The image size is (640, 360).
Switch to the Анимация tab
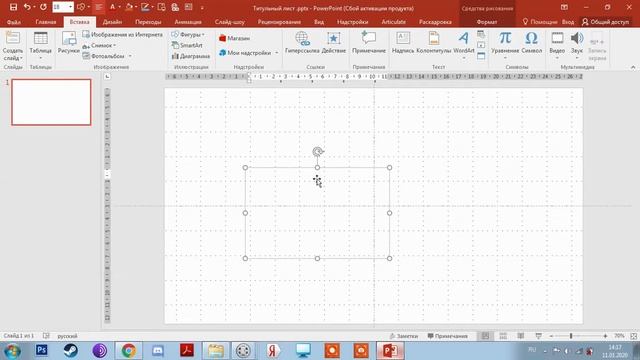pos(188,22)
